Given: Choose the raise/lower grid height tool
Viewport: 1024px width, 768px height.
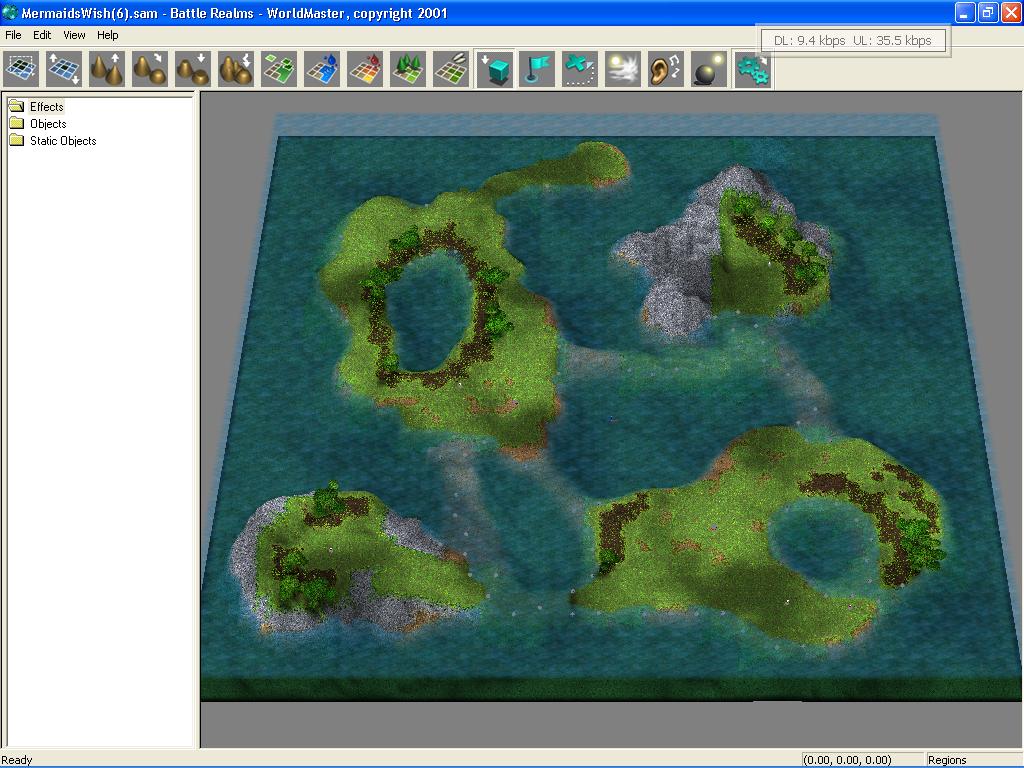Looking at the screenshot, I should pyautogui.click(x=63, y=69).
